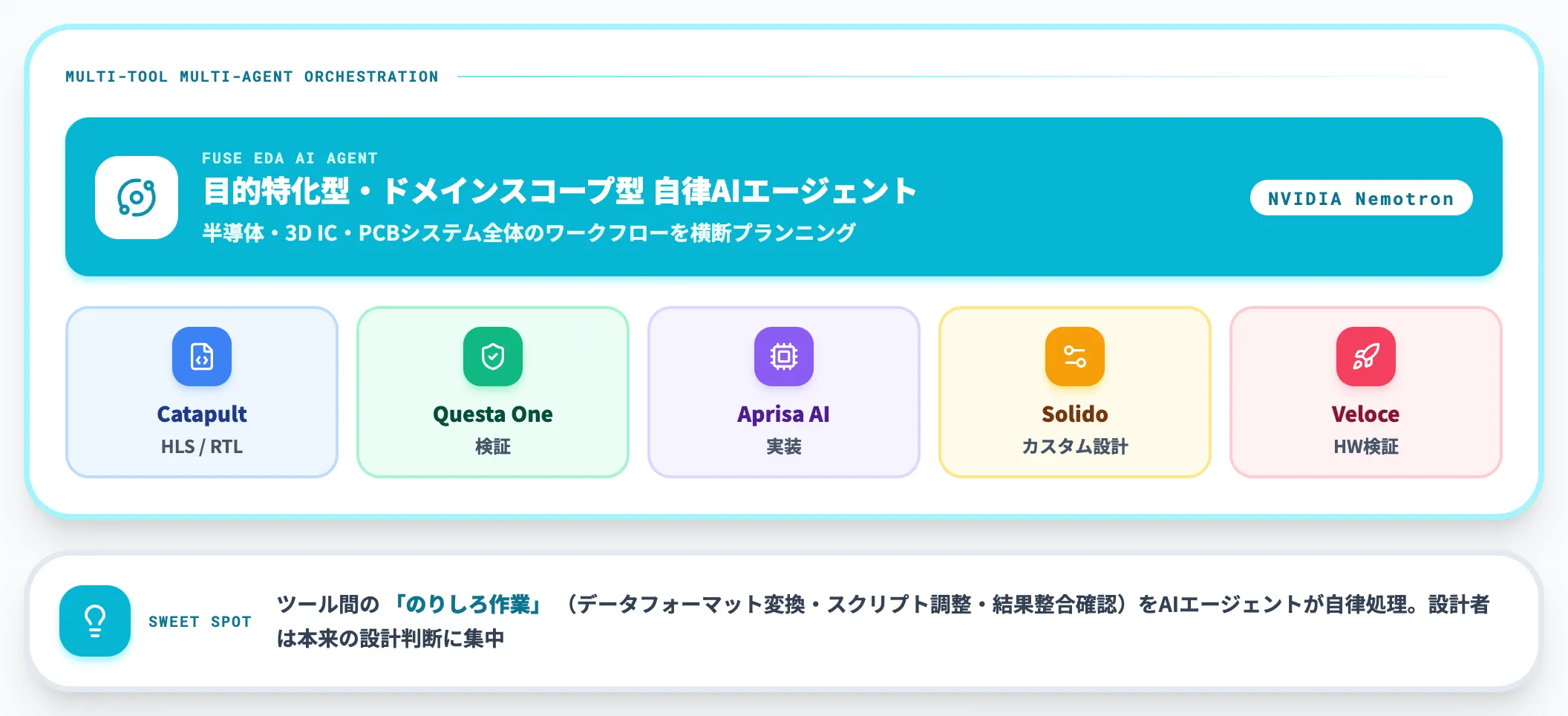The height and width of the screenshot is (716, 1568).
Task: Click the Sweet Spot lightbulb icon
Action: [x=95, y=621]
